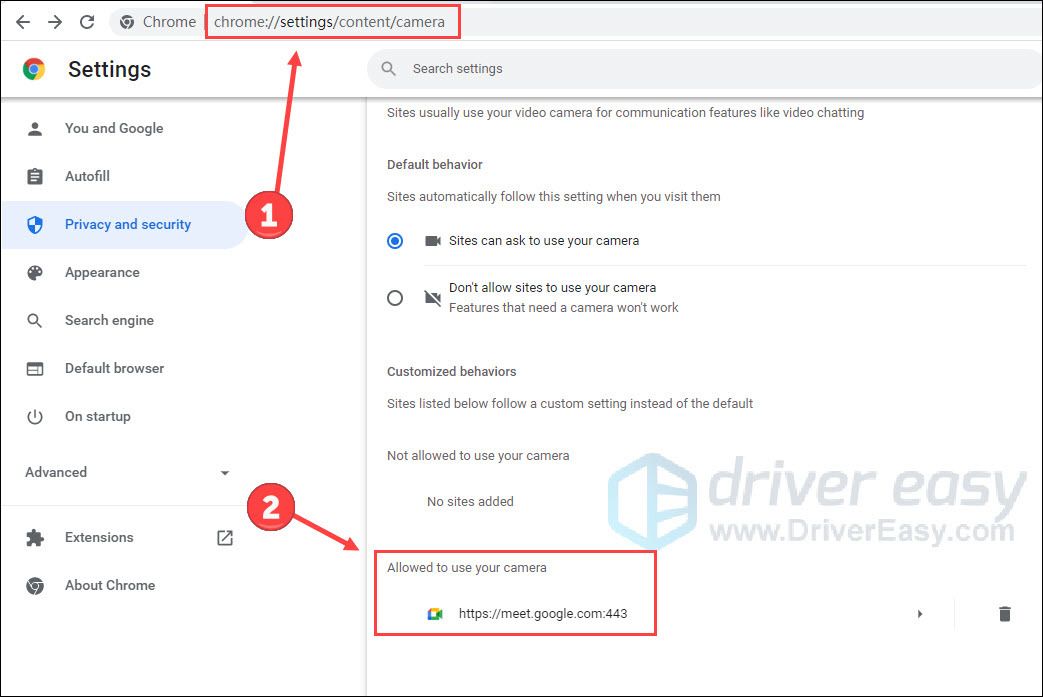Reload the current page
Viewport: 1043px width, 697px height.
tap(88, 21)
